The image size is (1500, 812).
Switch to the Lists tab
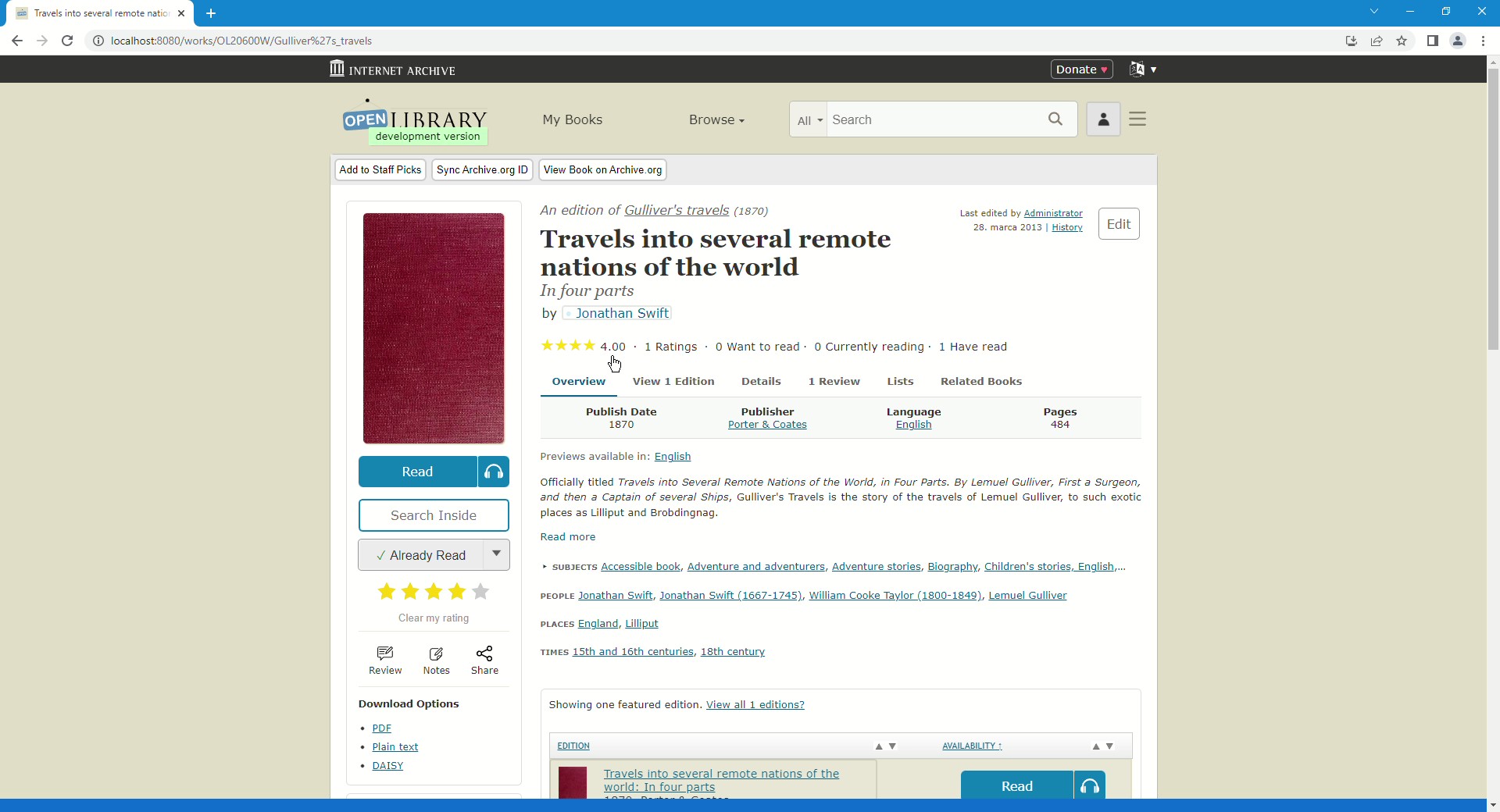tap(900, 381)
